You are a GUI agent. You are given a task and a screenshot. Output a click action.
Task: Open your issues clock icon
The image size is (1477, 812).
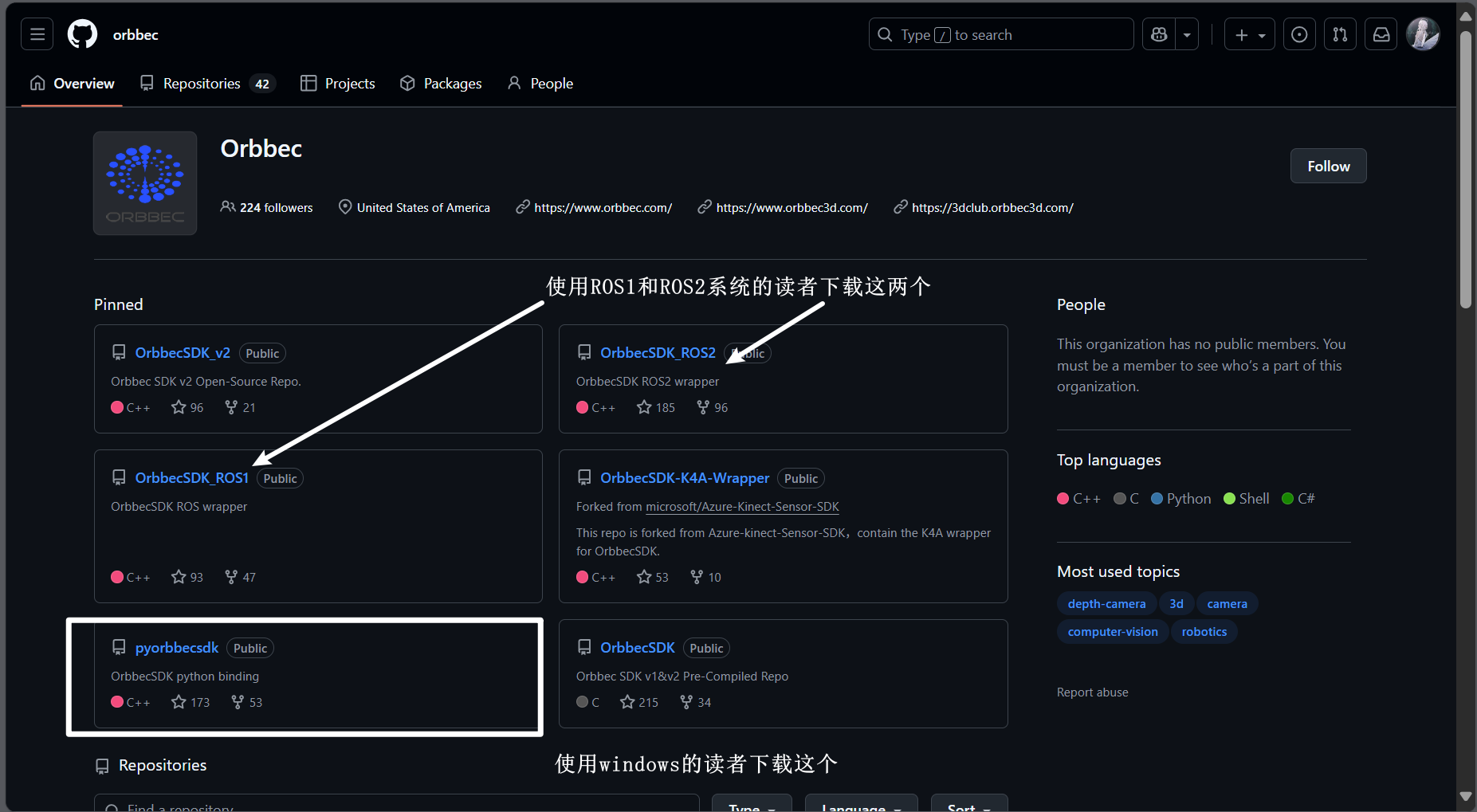coord(1299,33)
